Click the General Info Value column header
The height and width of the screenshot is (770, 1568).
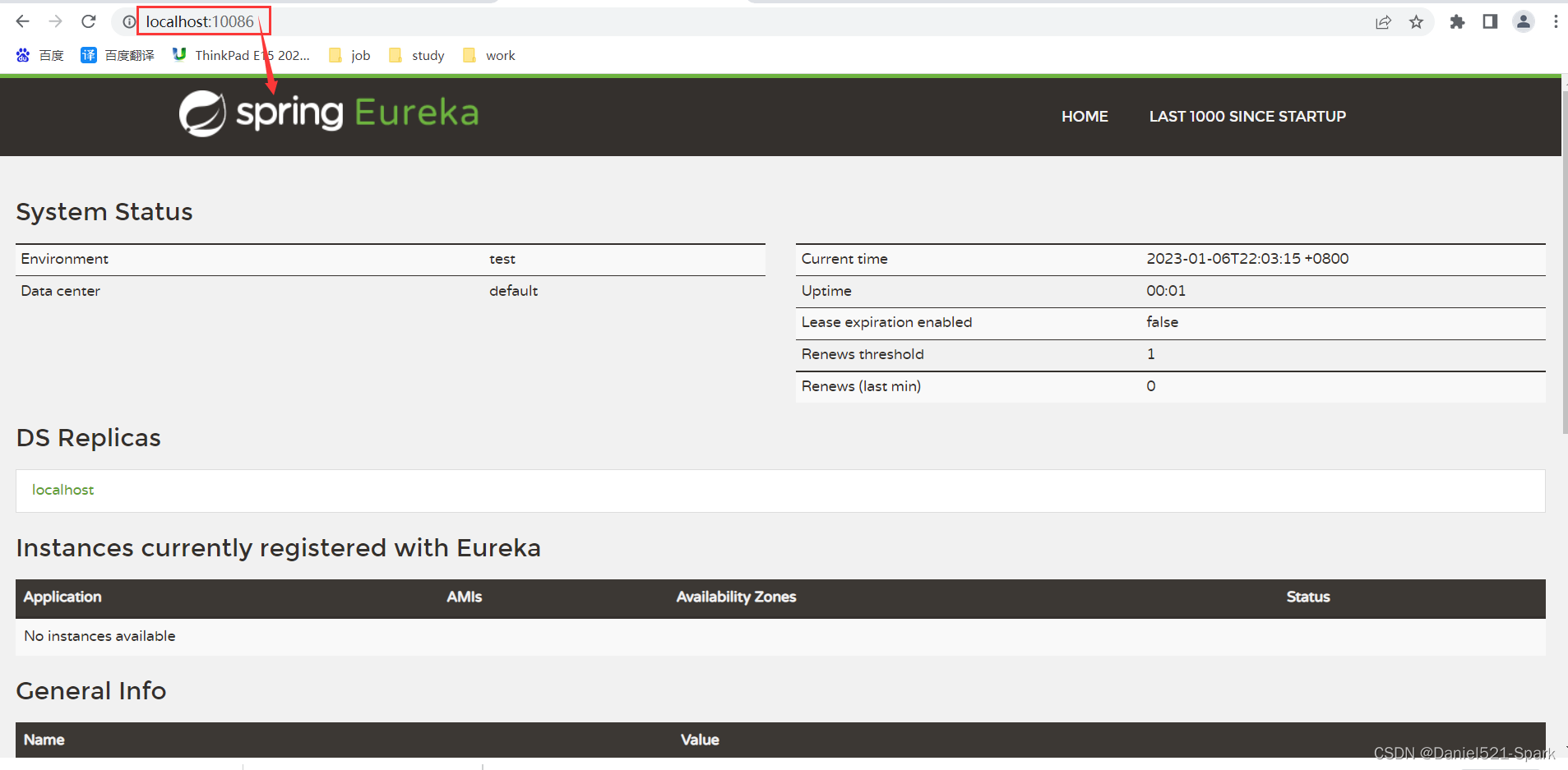(700, 740)
